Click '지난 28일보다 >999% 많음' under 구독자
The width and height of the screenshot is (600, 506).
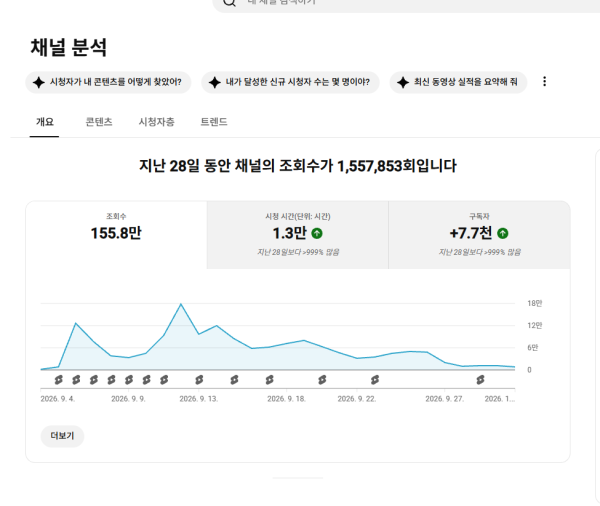click(479, 252)
